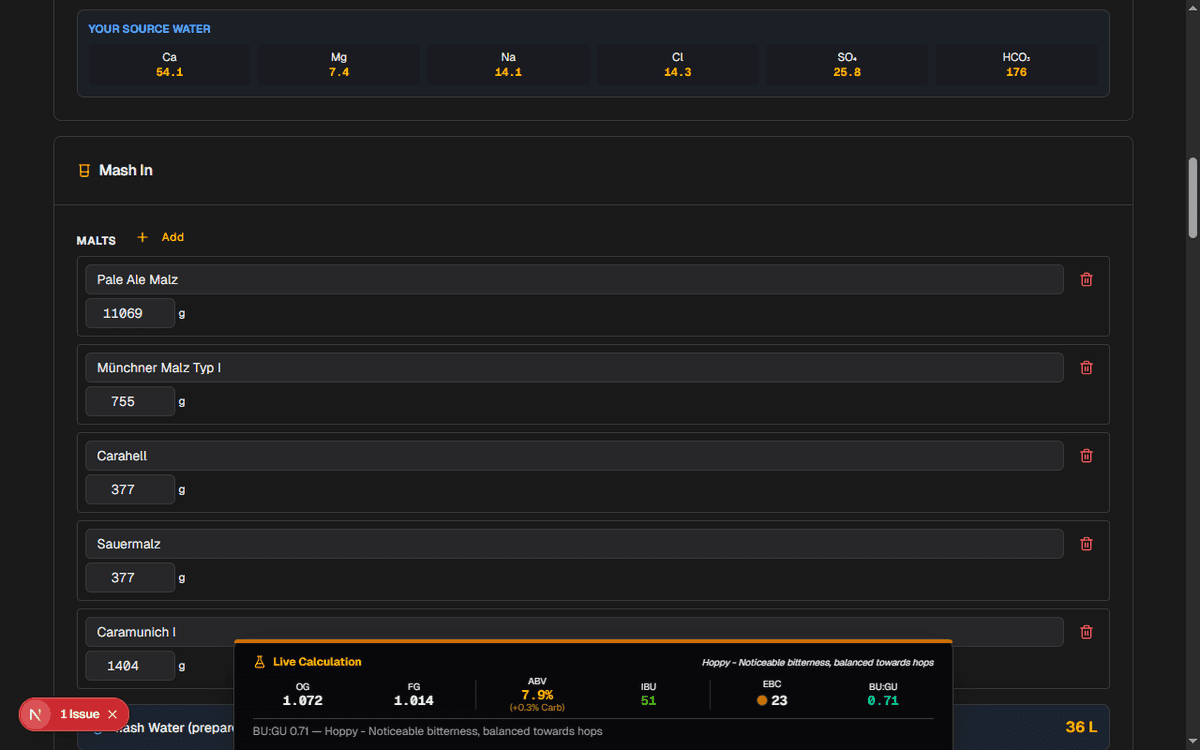
Task: Delete the Sauermalz entry
Action: click(x=1086, y=544)
